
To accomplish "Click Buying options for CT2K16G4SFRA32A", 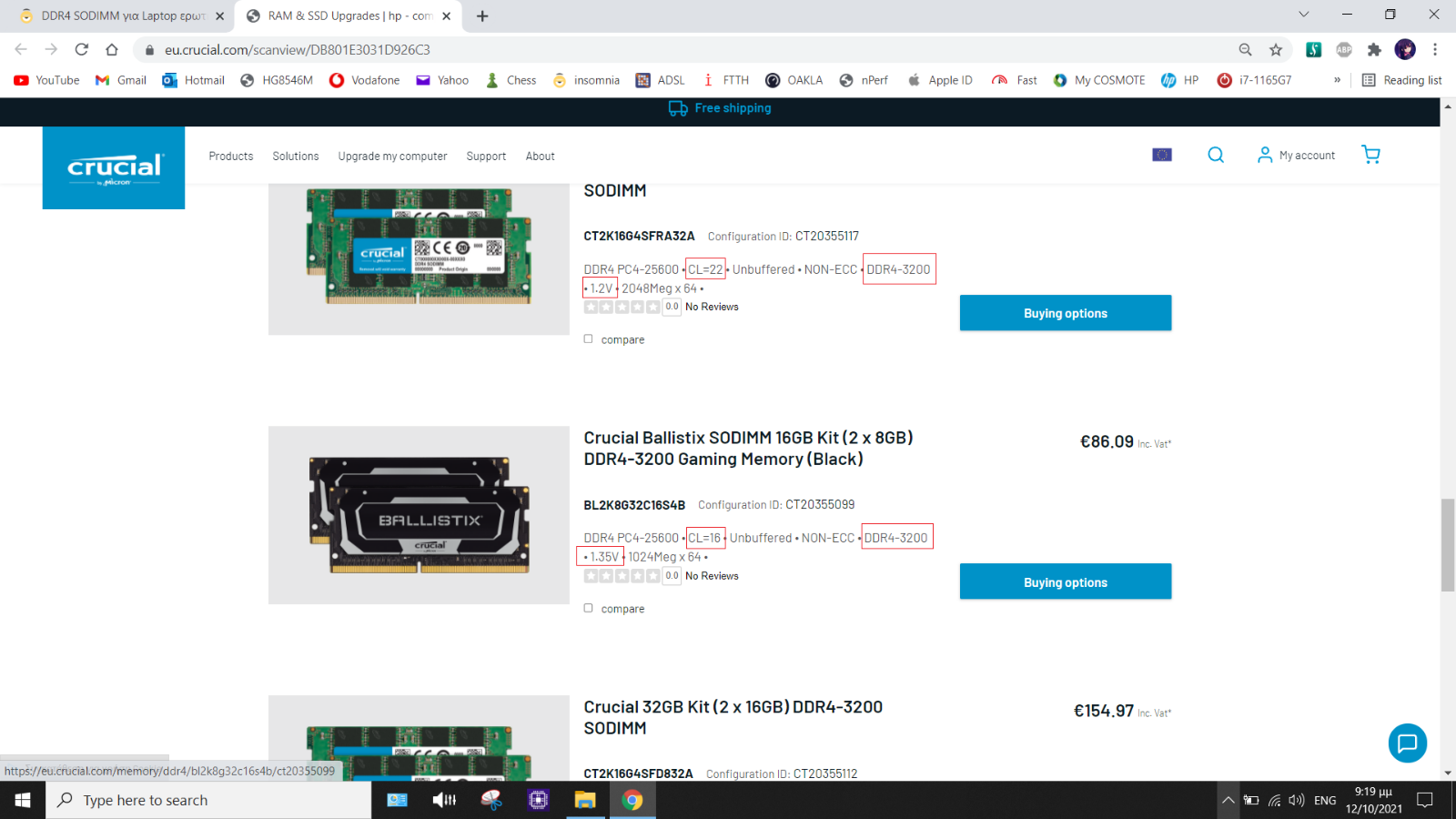I will point(1066,313).
